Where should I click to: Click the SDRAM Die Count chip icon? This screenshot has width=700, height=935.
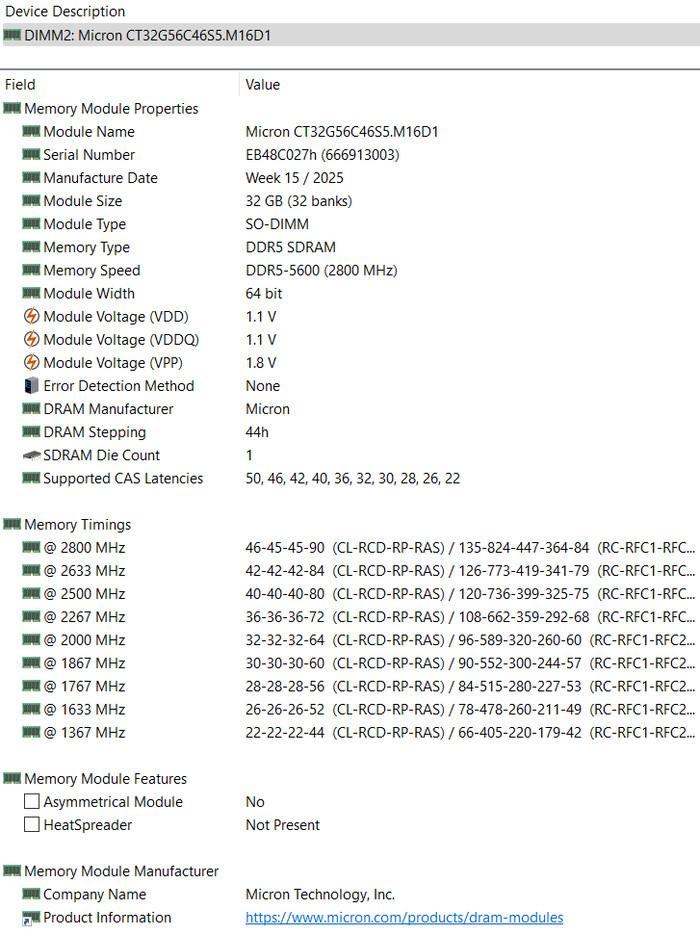point(31,455)
